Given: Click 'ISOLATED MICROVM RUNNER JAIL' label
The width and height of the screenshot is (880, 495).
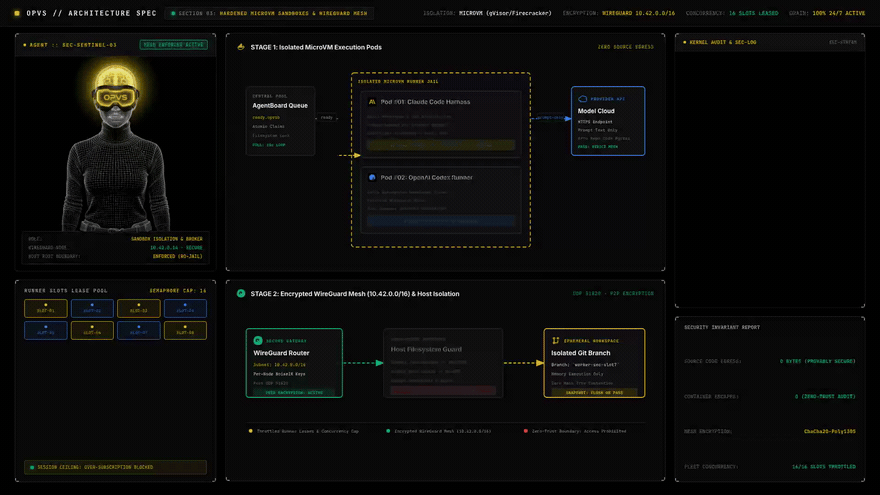Looking at the screenshot, I should [x=398, y=81].
